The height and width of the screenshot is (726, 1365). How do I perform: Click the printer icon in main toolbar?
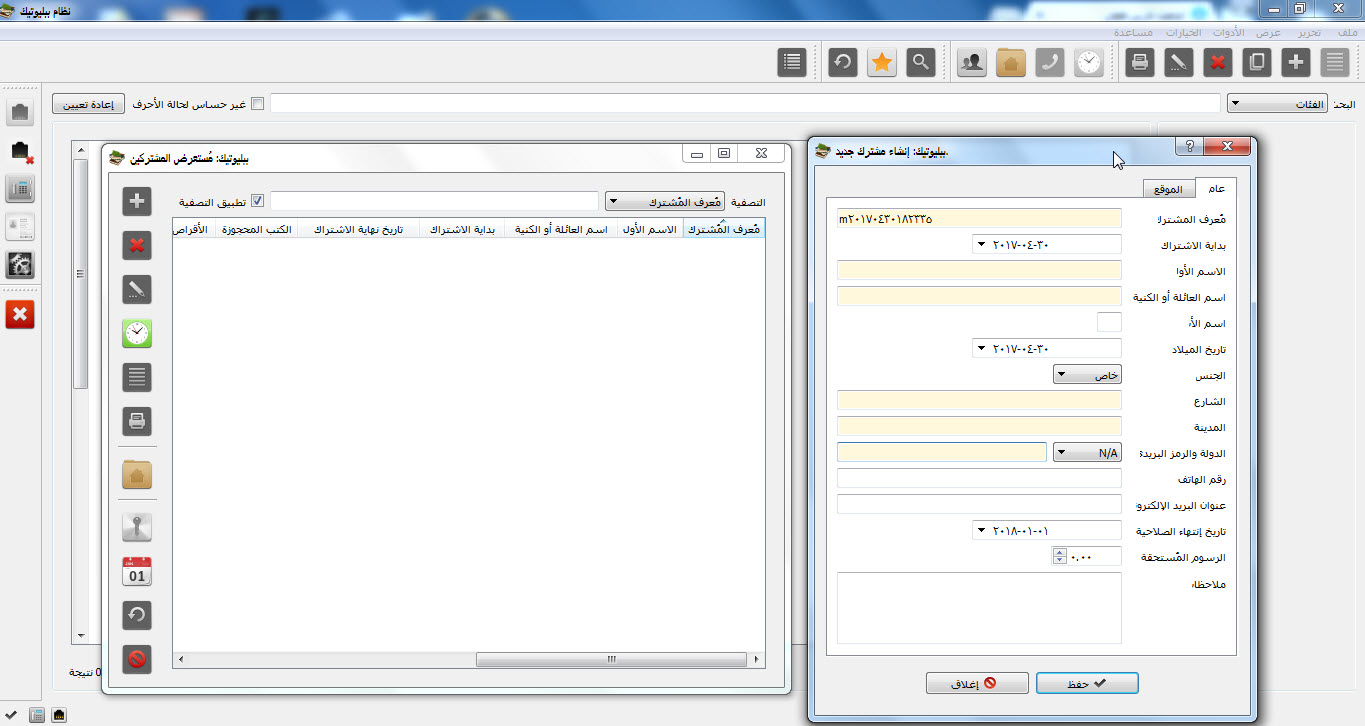(1139, 62)
